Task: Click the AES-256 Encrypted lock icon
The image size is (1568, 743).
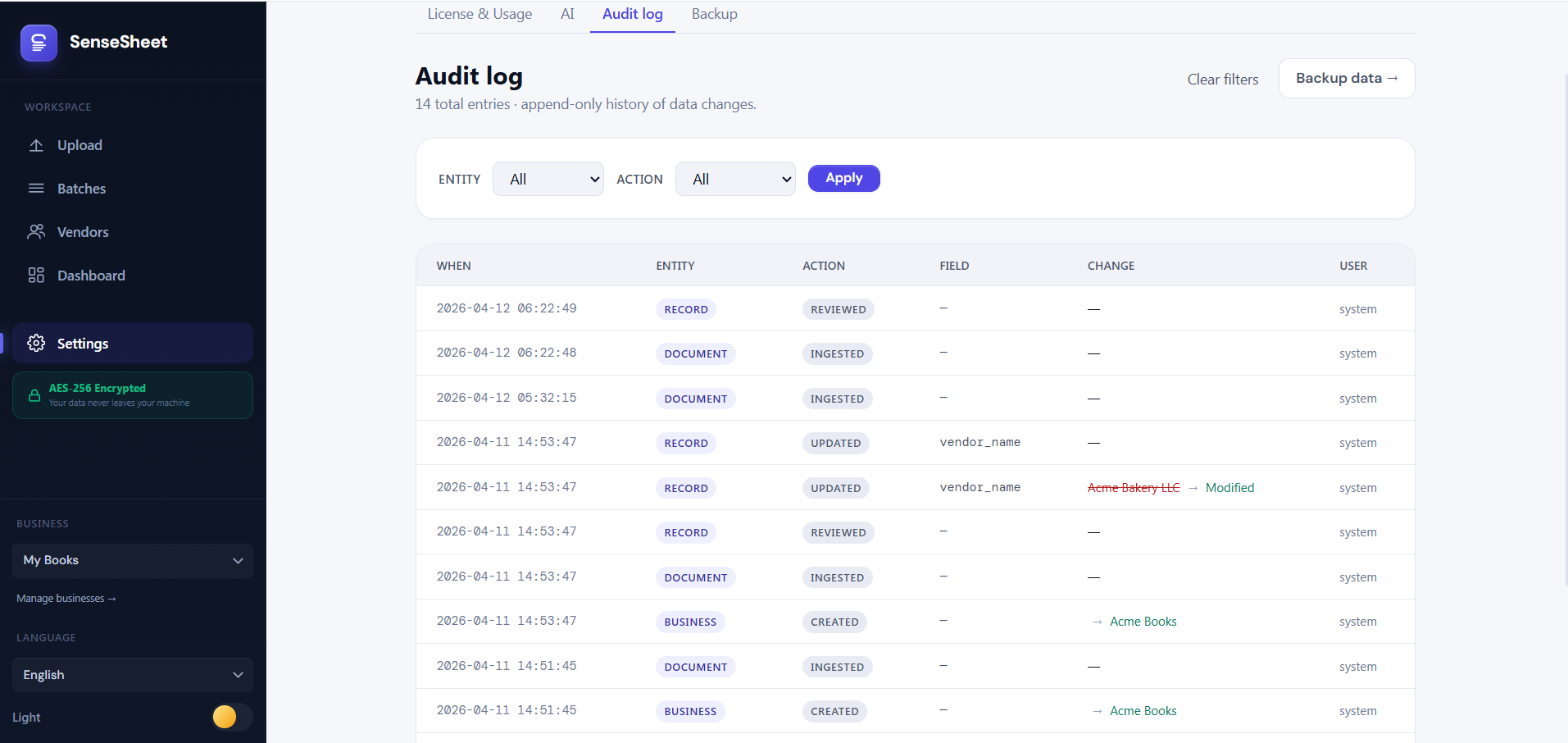Action: 34,394
